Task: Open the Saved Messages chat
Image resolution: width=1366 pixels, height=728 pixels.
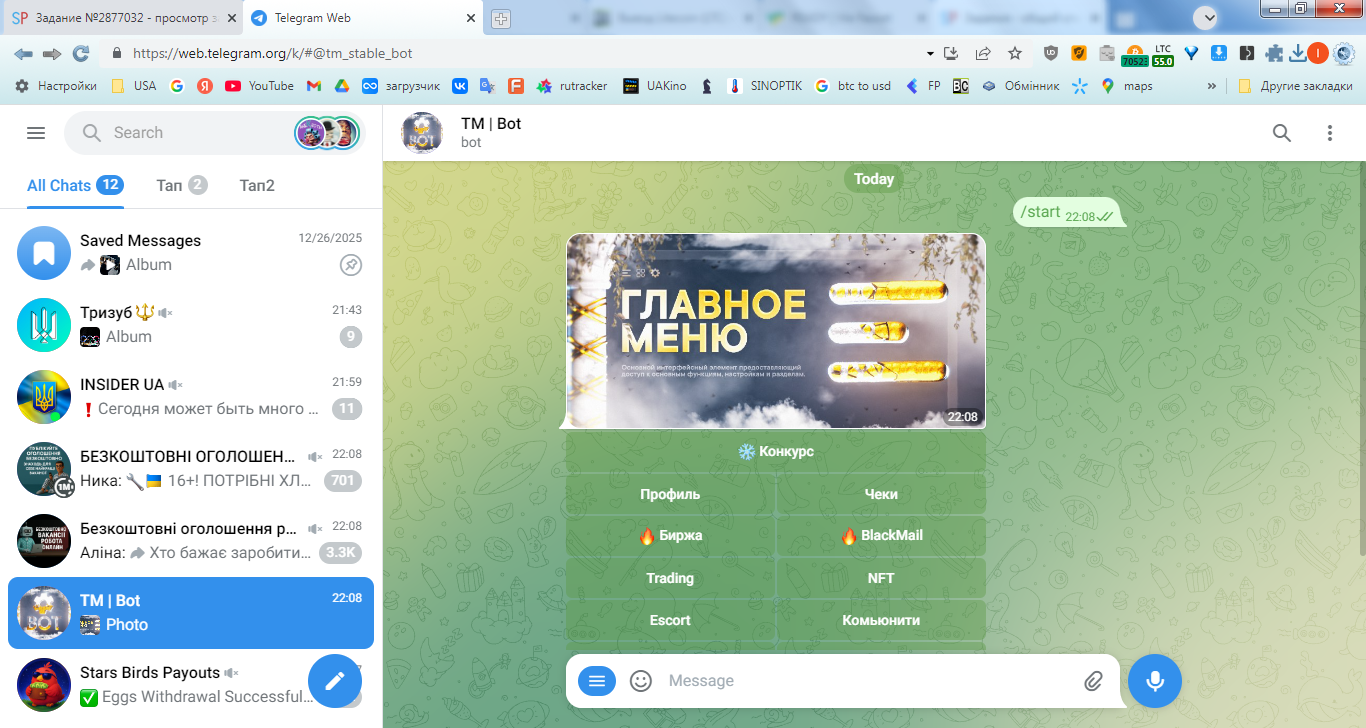Action: [x=191, y=253]
